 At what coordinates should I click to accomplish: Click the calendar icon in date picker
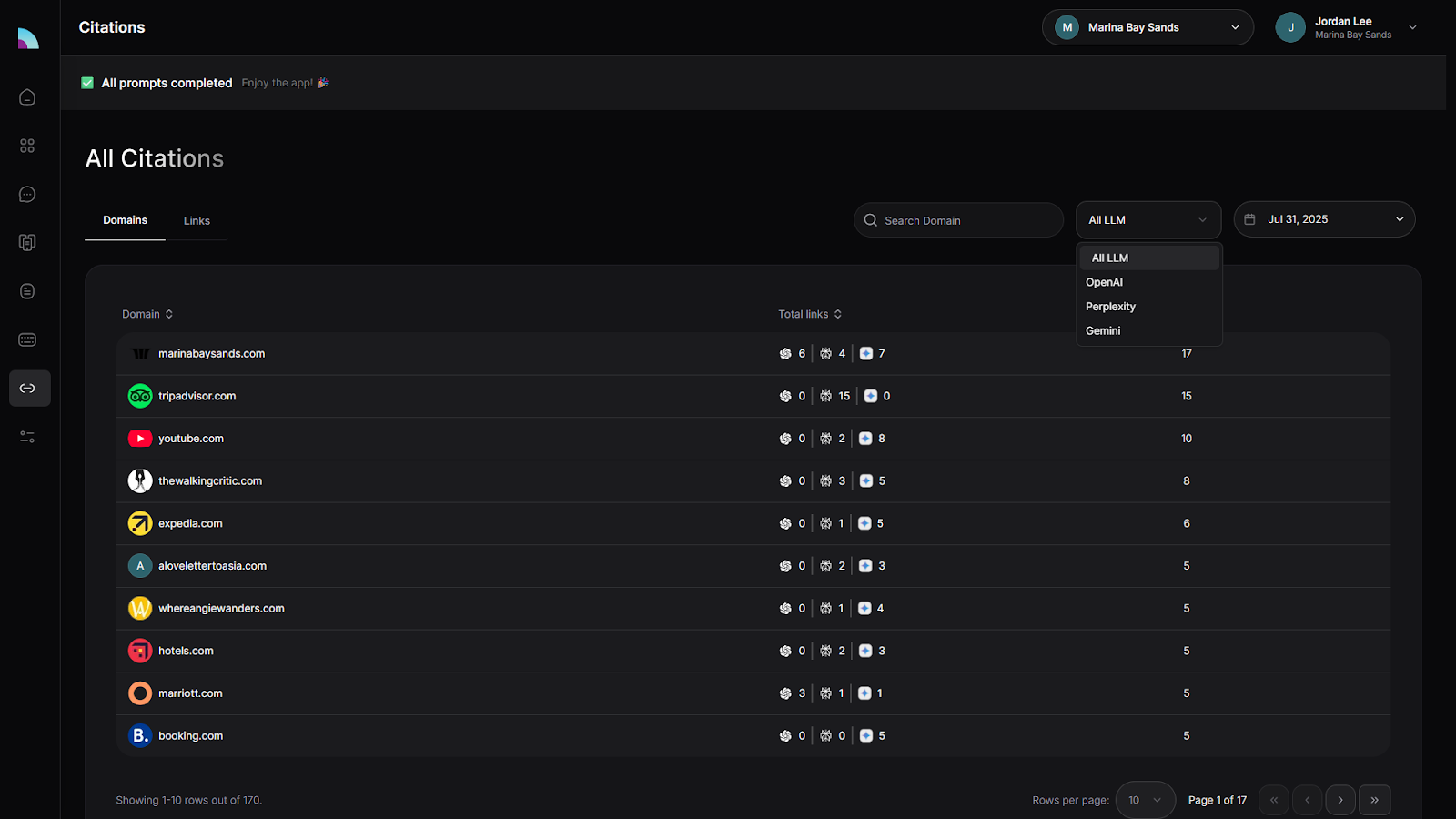click(1249, 219)
